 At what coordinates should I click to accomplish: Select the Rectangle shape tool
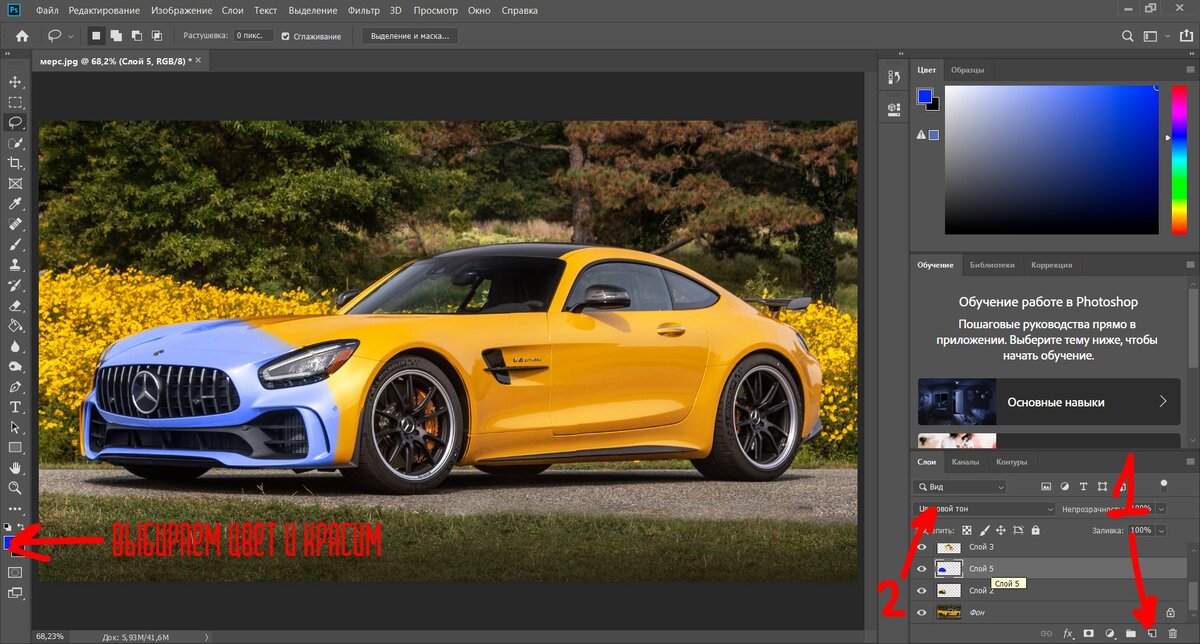click(x=15, y=447)
